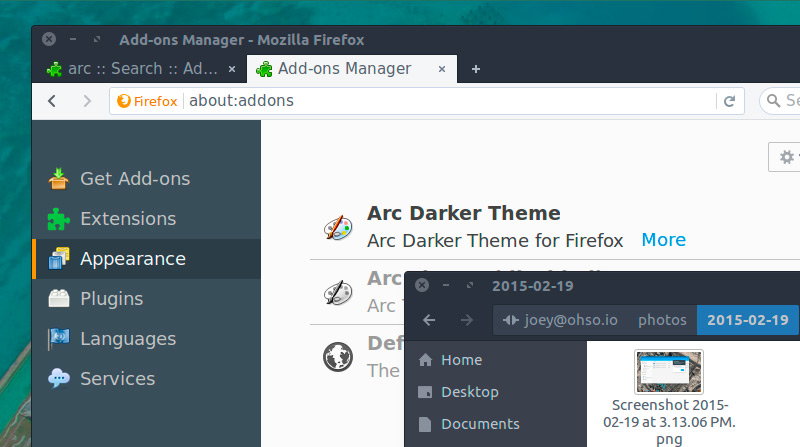The width and height of the screenshot is (800, 447).
Task: Select the photos breadcrumb in file manager
Action: [x=662, y=320]
